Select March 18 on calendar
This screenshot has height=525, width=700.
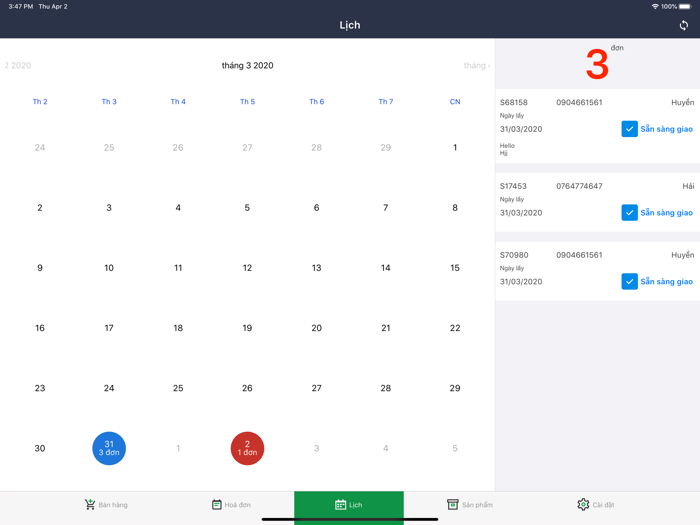[178, 328]
